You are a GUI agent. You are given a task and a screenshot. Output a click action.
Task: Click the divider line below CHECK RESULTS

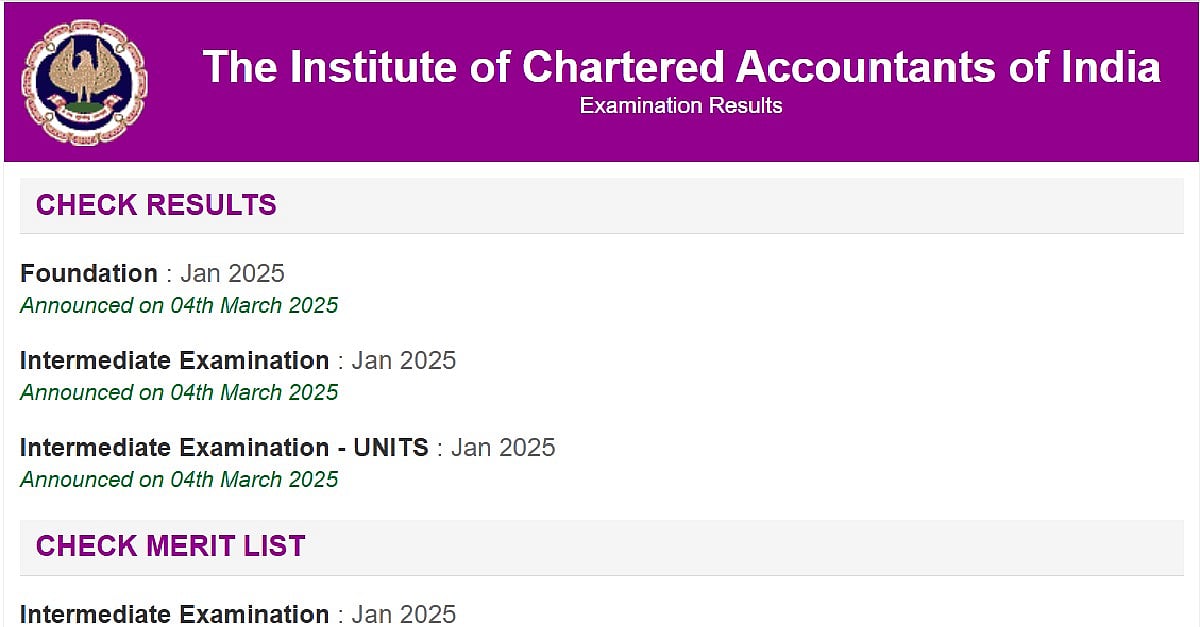tap(600, 233)
